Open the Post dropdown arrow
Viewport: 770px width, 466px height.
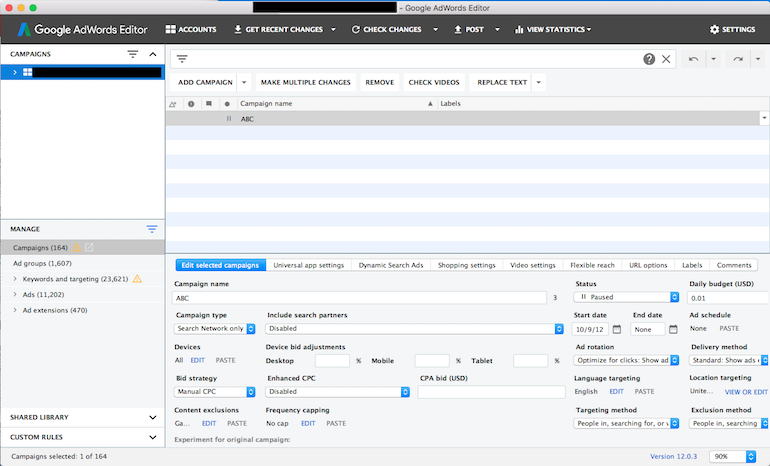click(x=497, y=29)
